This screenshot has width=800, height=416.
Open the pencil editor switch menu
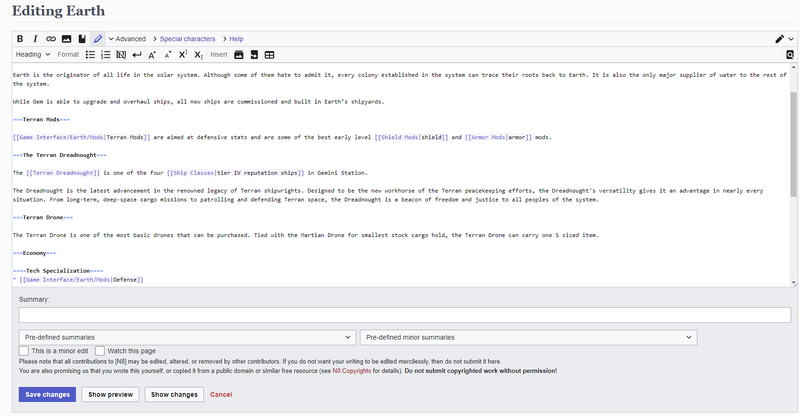click(x=784, y=39)
